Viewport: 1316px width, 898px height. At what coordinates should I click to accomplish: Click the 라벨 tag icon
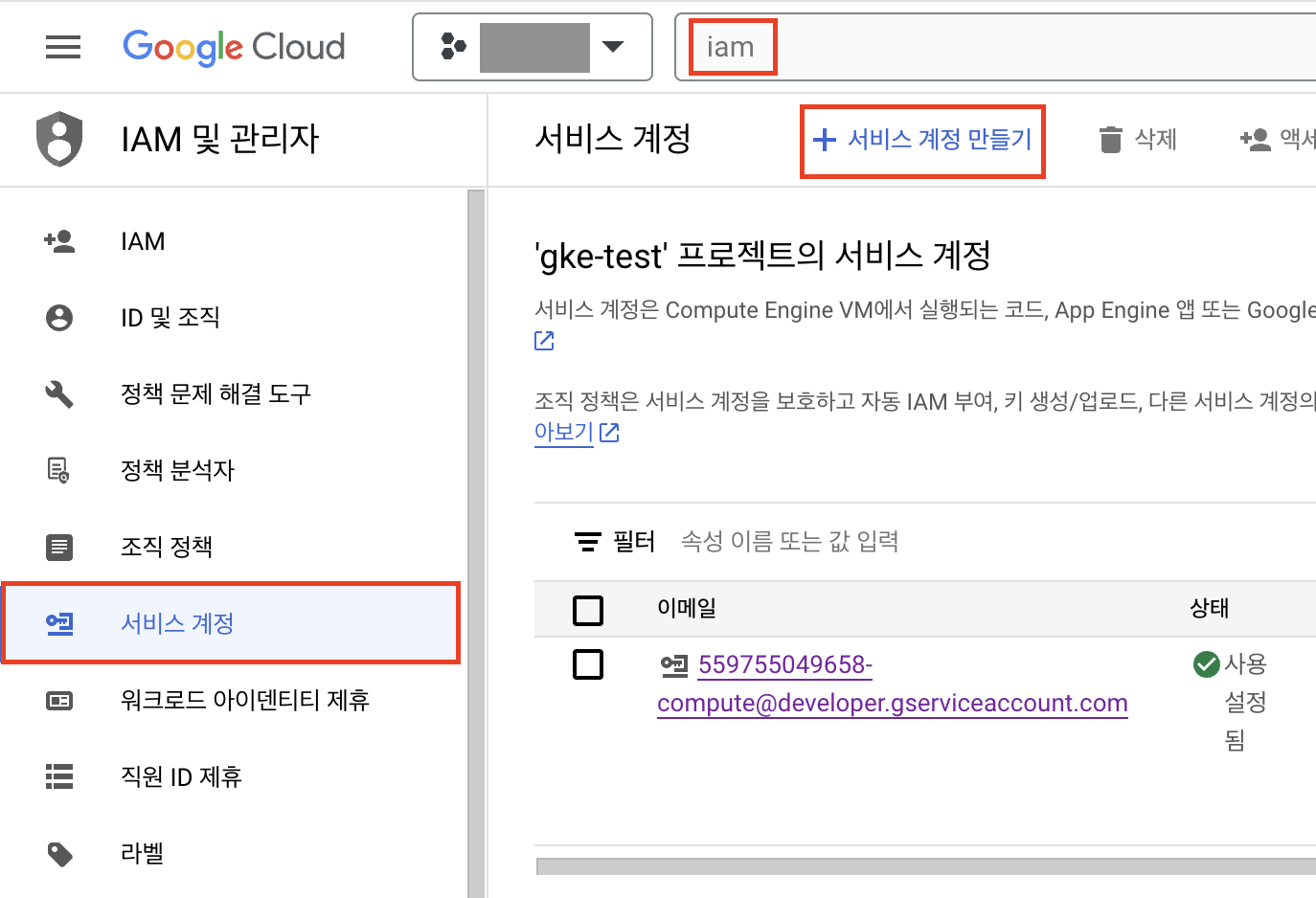(59, 854)
